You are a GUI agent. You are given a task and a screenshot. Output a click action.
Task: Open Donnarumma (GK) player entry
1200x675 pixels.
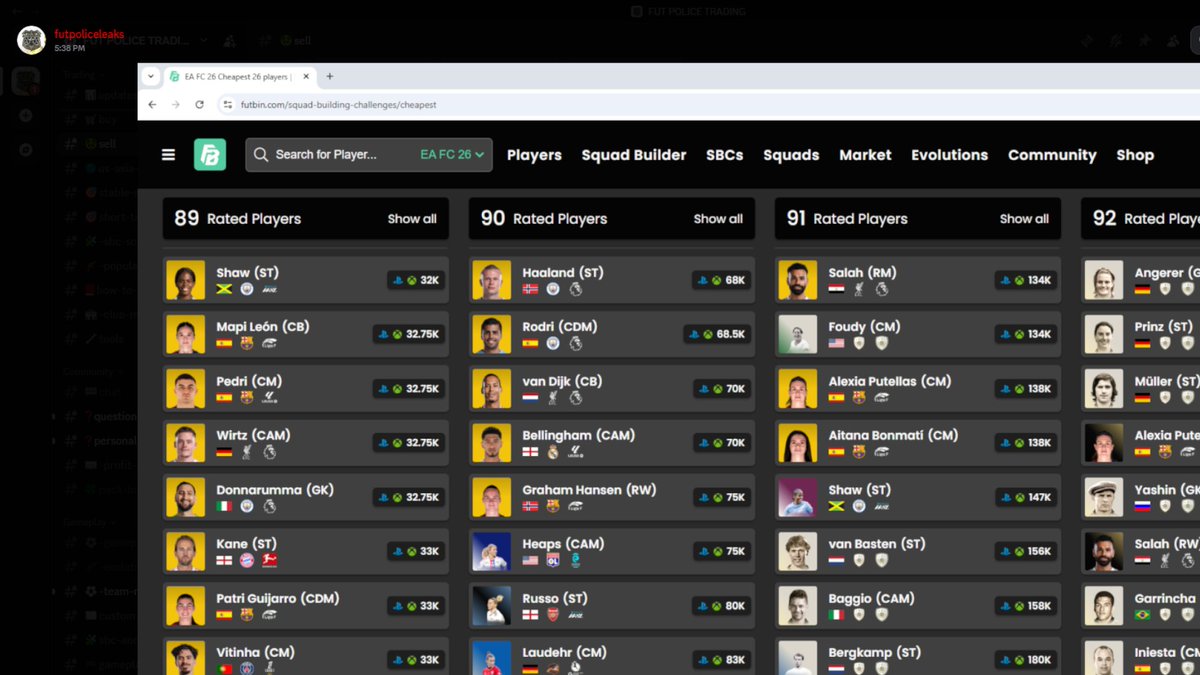(x=305, y=497)
